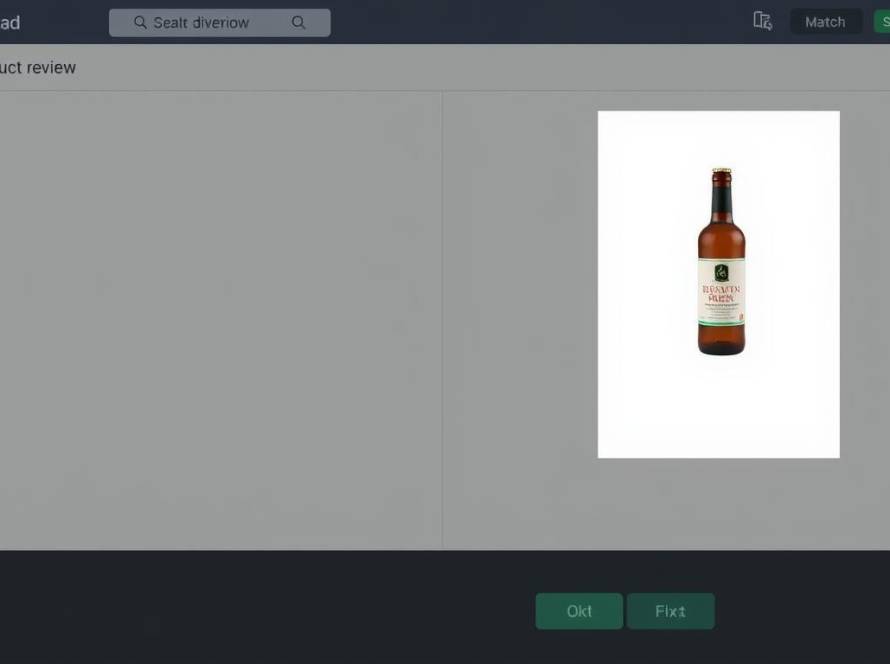The height and width of the screenshot is (664, 890).
Task: Click the document compare icon beside Match
Action: click(762, 22)
